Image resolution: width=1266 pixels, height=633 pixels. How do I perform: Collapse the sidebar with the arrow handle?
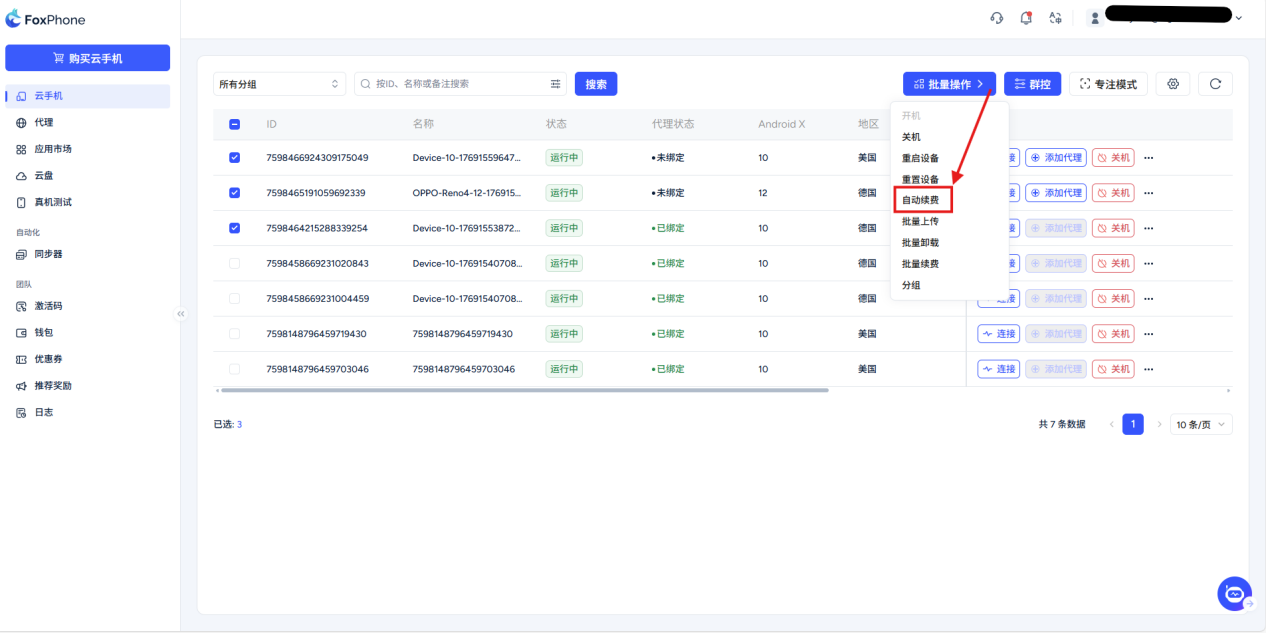tap(181, 314)
